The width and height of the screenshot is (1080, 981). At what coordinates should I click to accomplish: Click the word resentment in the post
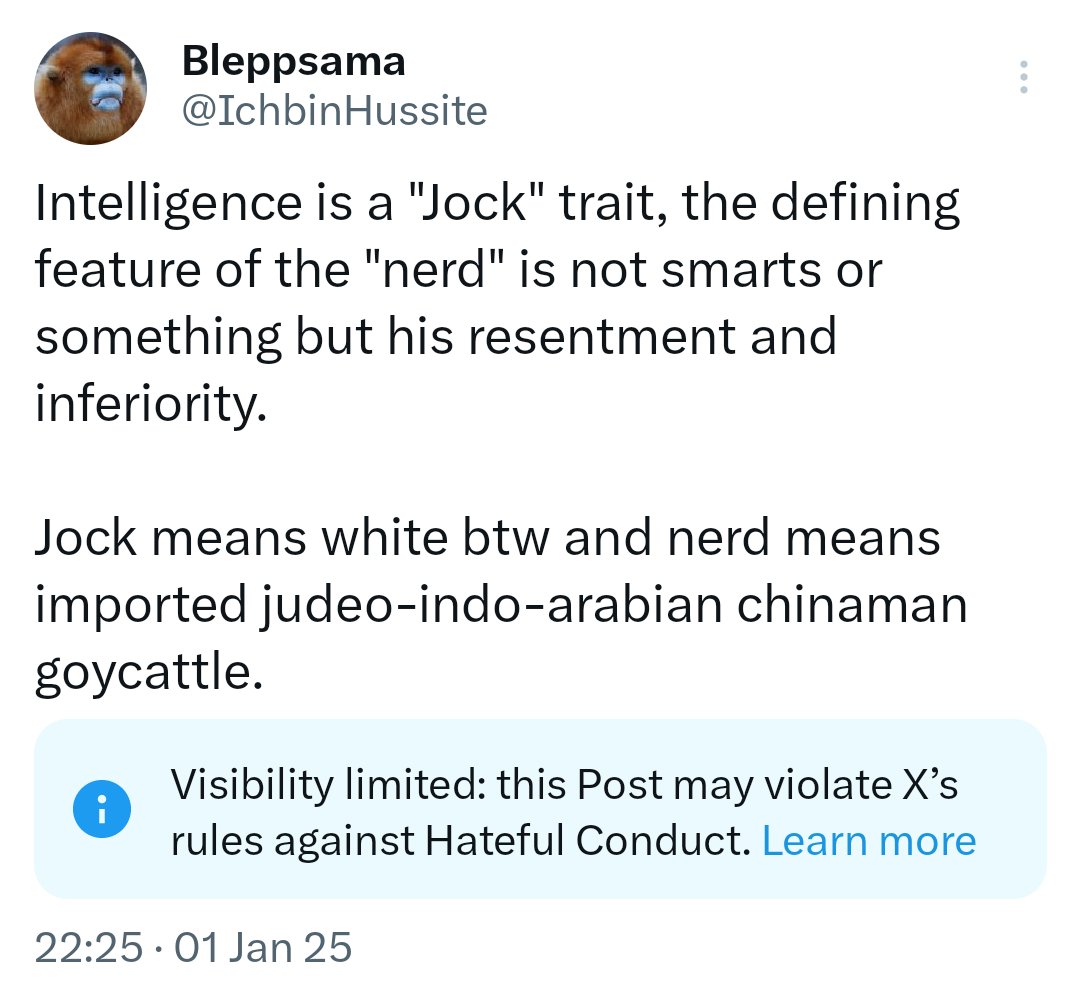pos(601,338)
